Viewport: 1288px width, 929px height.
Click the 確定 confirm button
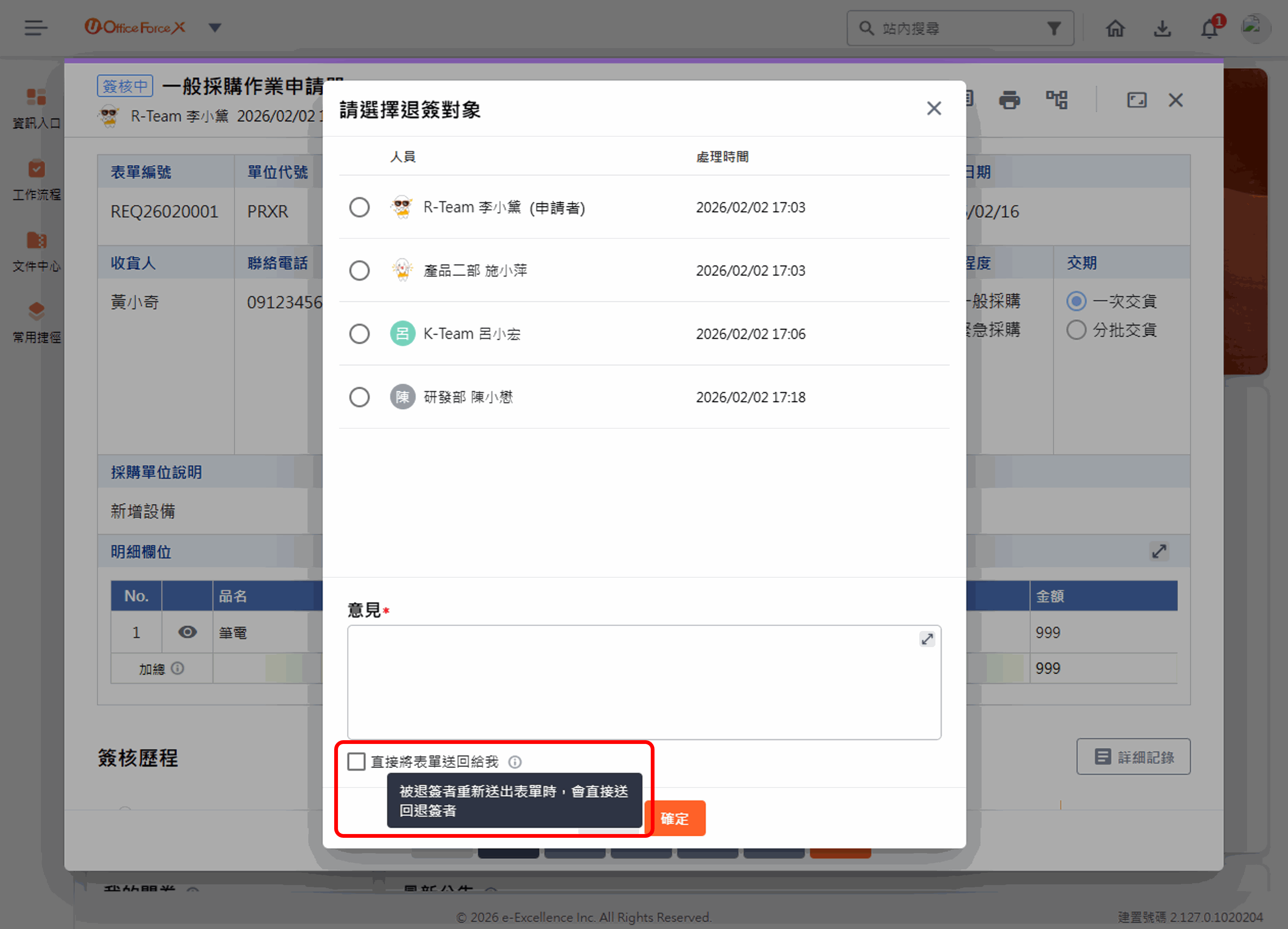(x=675, y=818)
